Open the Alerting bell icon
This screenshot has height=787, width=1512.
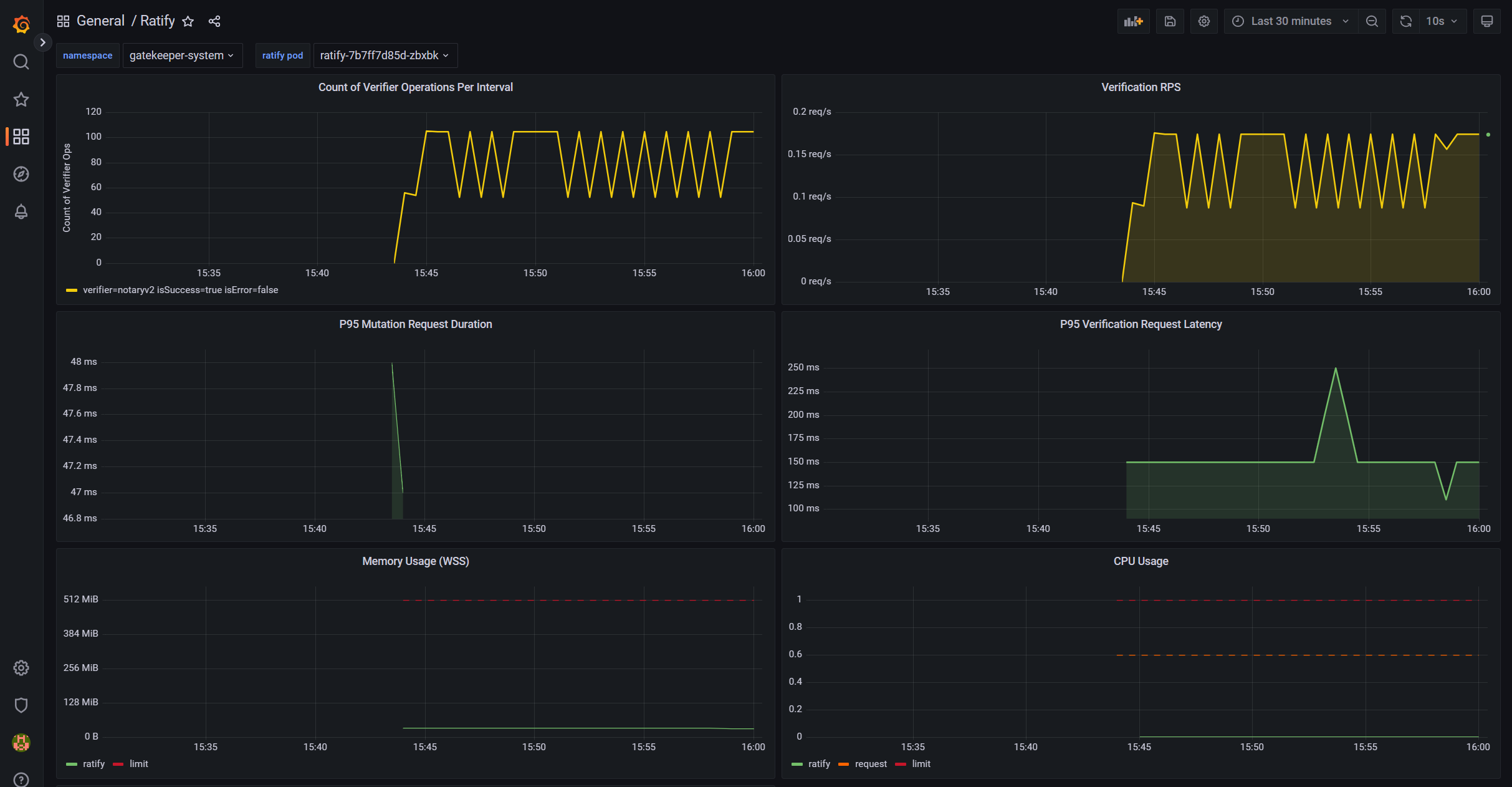pyautogui.click(x=21, y=211)
